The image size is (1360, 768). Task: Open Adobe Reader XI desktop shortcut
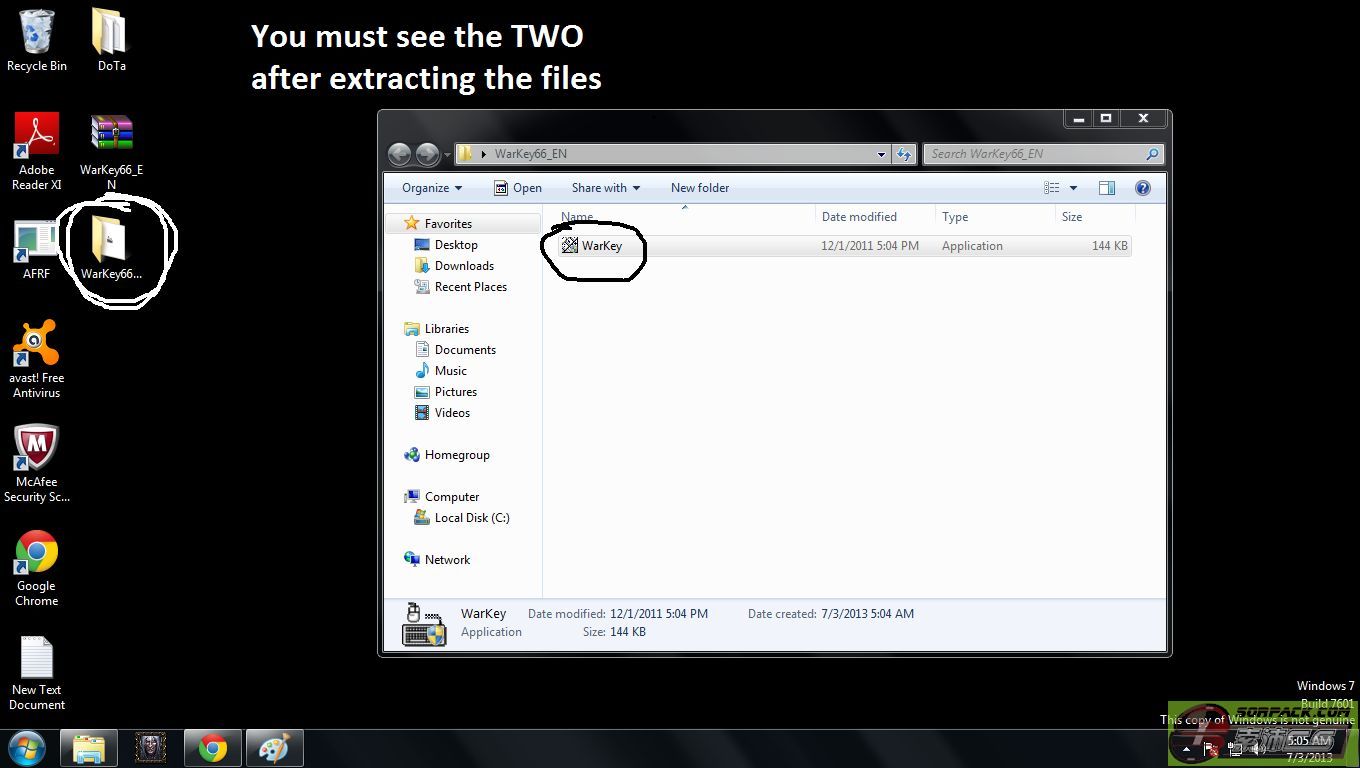pos(37,137)
